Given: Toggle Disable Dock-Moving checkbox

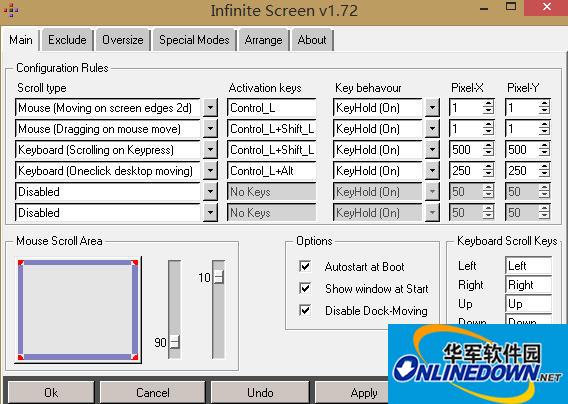Looking at the screenshot, I should coord(305,311).
